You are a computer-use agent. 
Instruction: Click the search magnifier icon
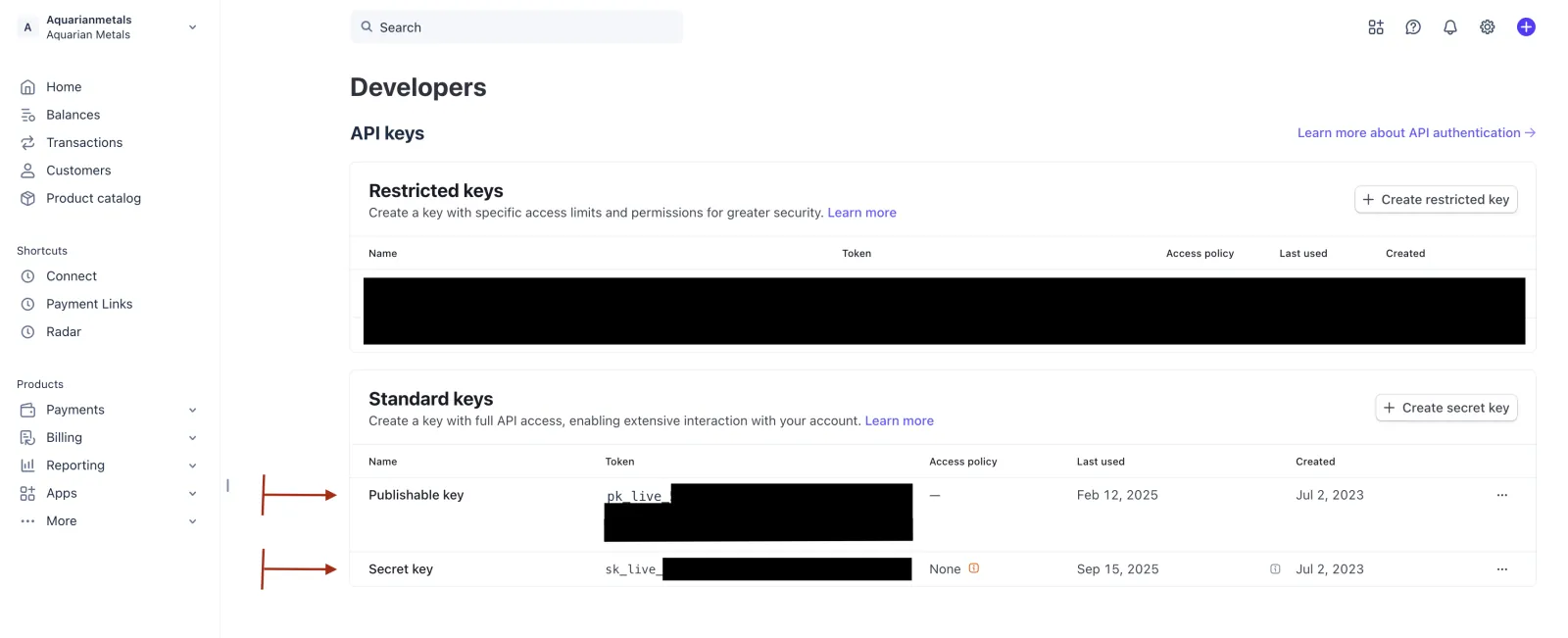(x=367, y=27)
